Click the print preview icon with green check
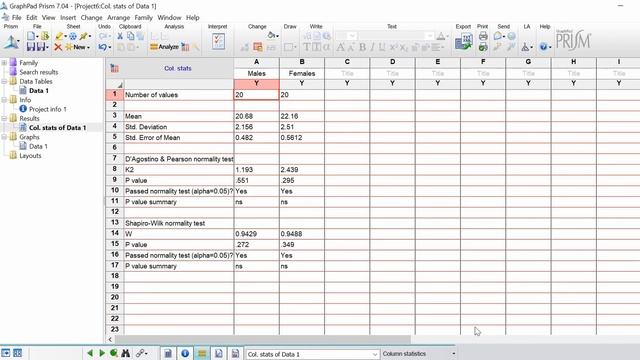 (483, 47)
